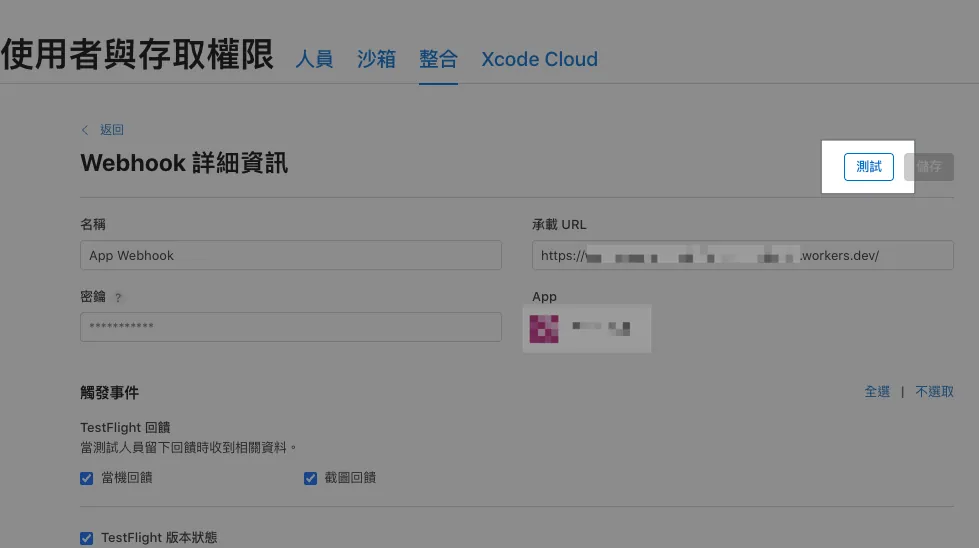Toggle the 當機回饋 checkbox
Viewport: 979px width, 548px height.
click(87, 478)
